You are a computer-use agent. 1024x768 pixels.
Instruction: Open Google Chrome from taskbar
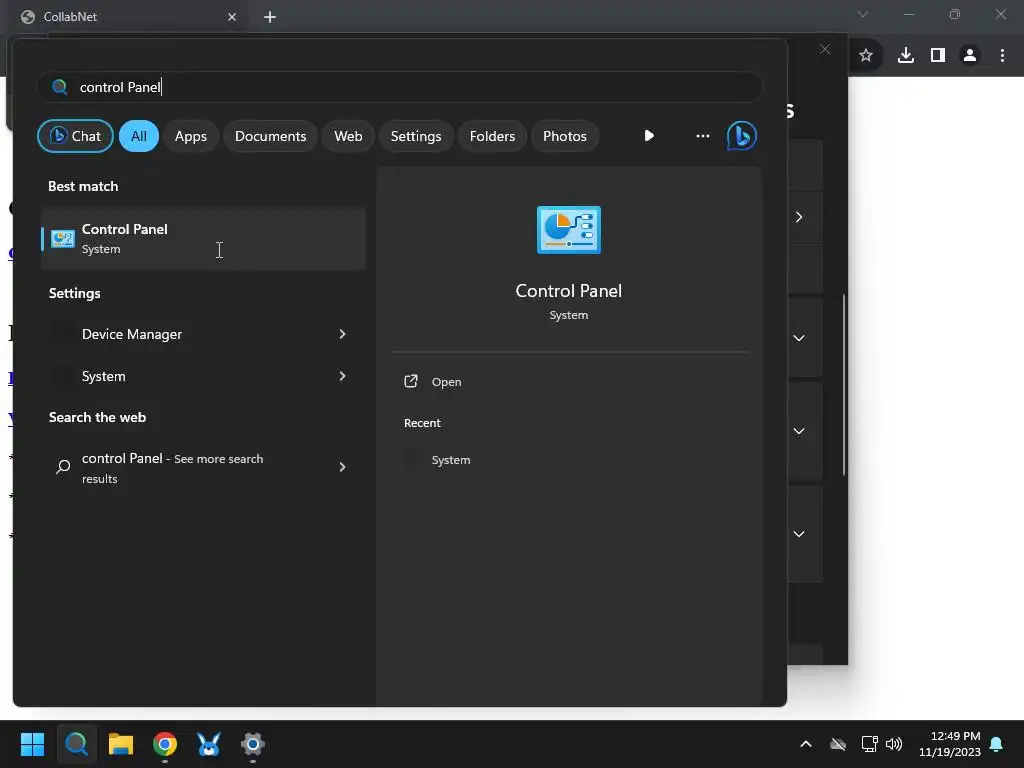[x=165, y=744]
